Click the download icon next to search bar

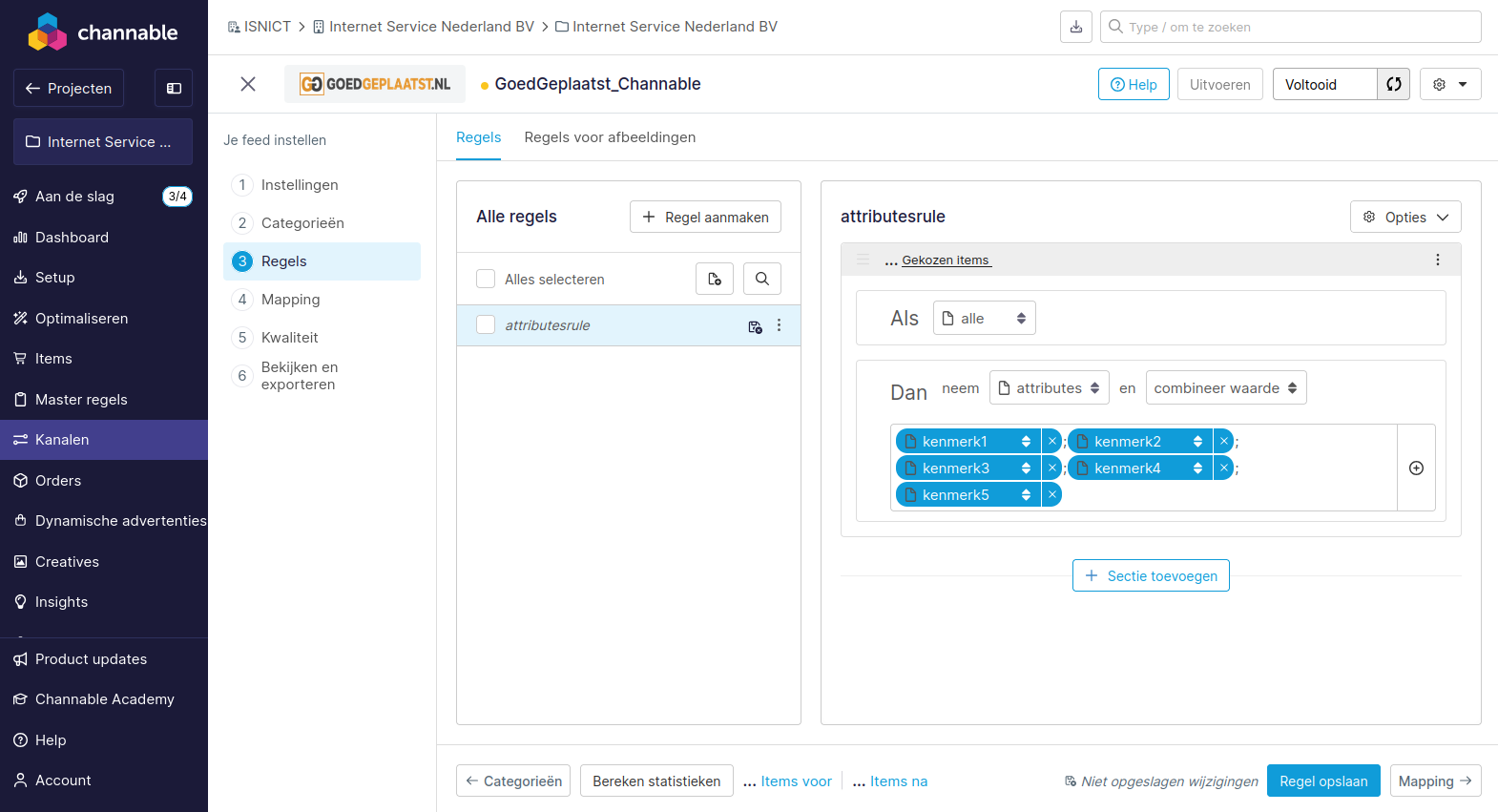coord(1075,27)
